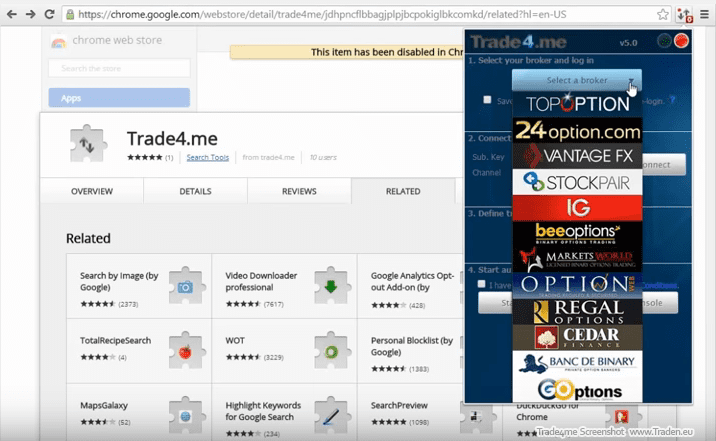Choose Vantage FX from broker list
Screen dimensions: 716x441
[577, 156]
